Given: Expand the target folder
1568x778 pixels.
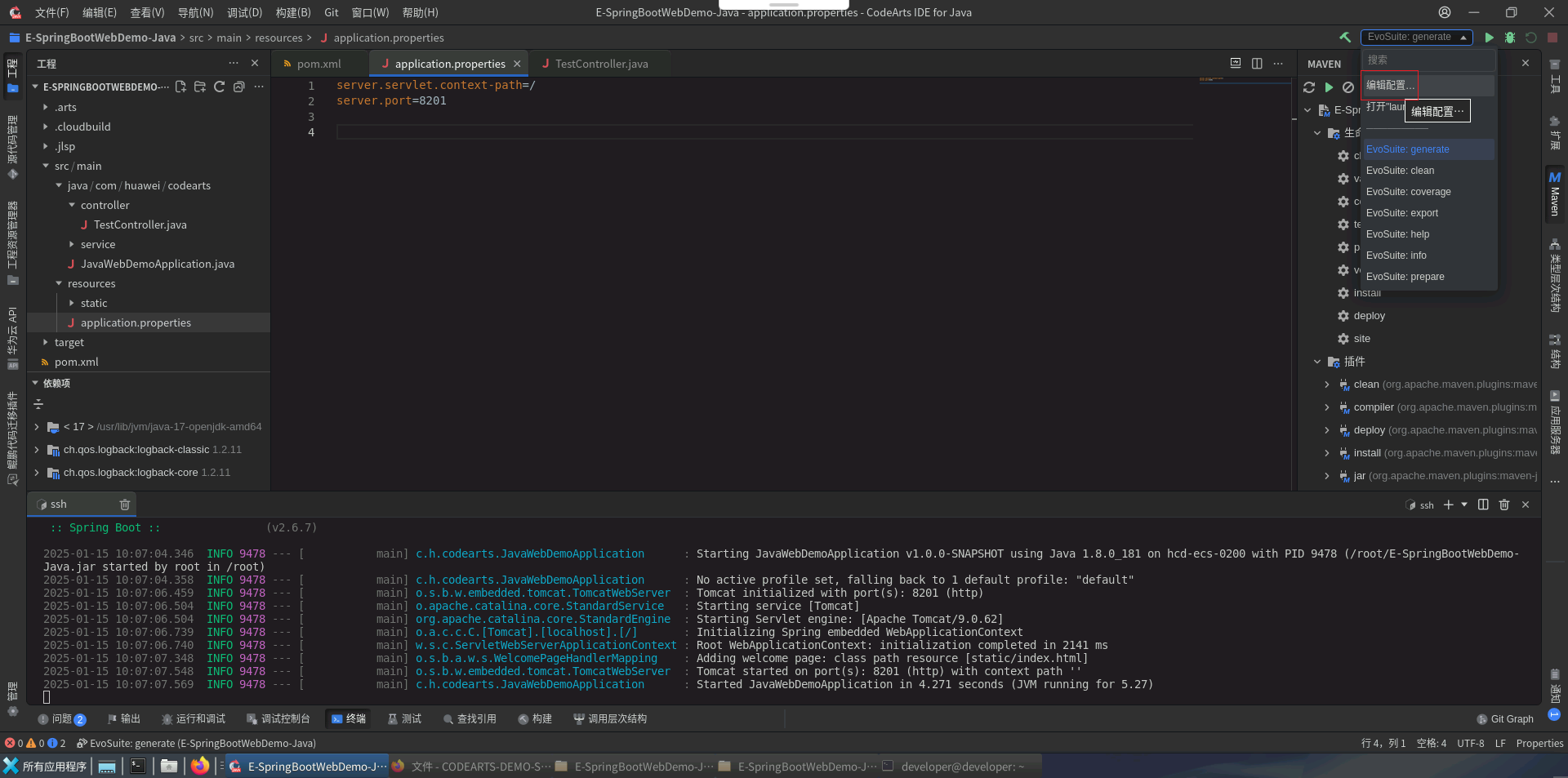Looking at the screenshot, I should click(x=46, y=342).
